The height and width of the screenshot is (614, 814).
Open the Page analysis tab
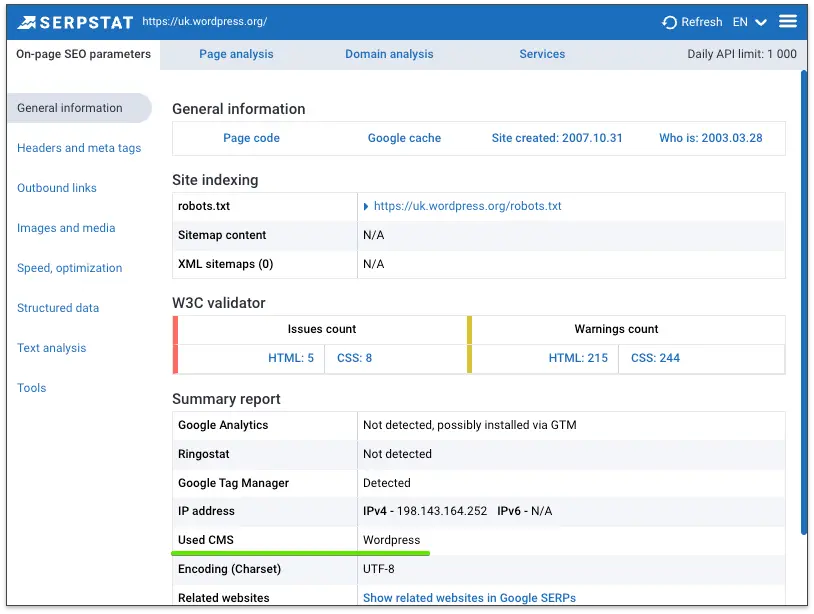point(236,54)
